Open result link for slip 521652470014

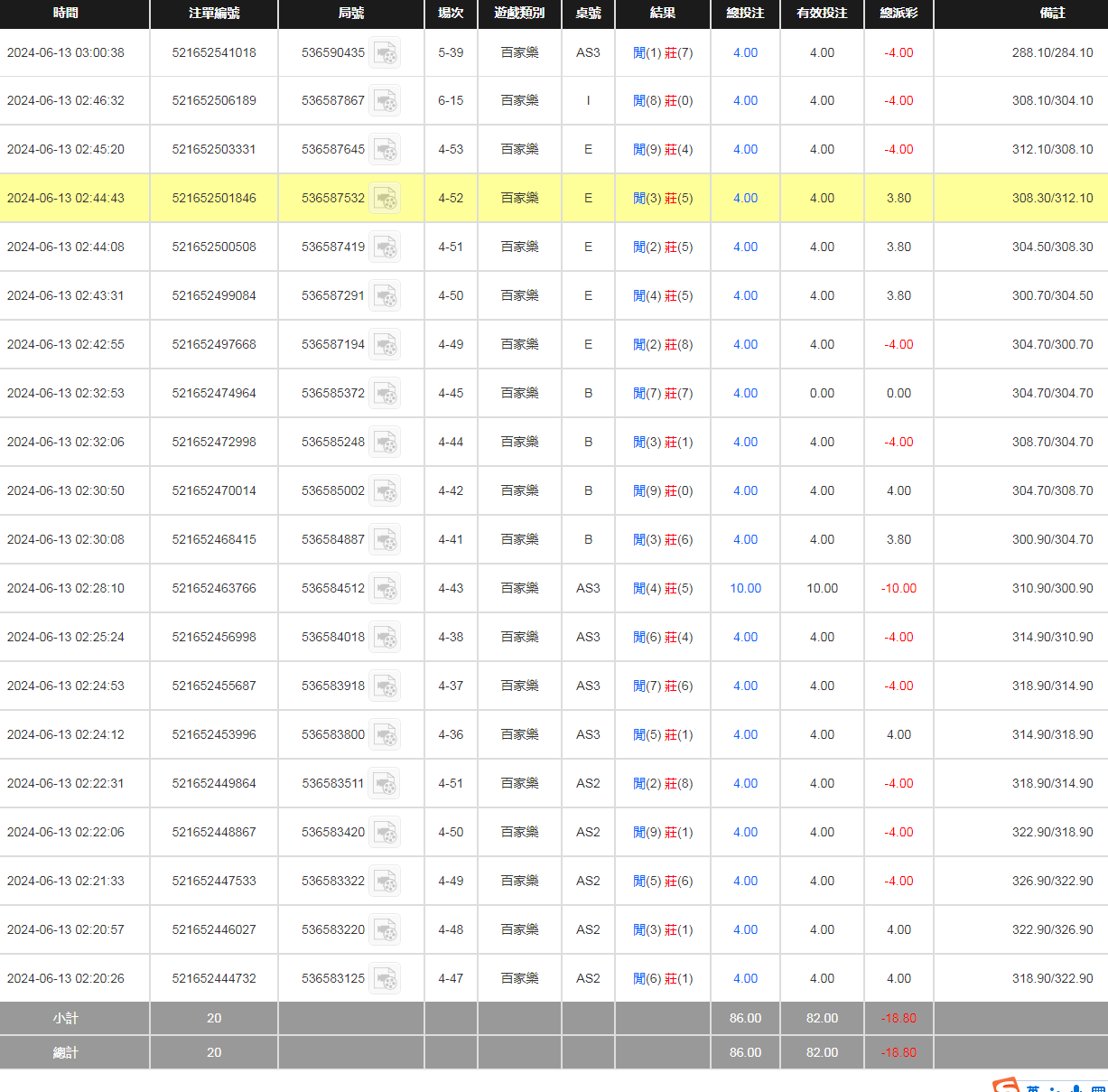663,490
